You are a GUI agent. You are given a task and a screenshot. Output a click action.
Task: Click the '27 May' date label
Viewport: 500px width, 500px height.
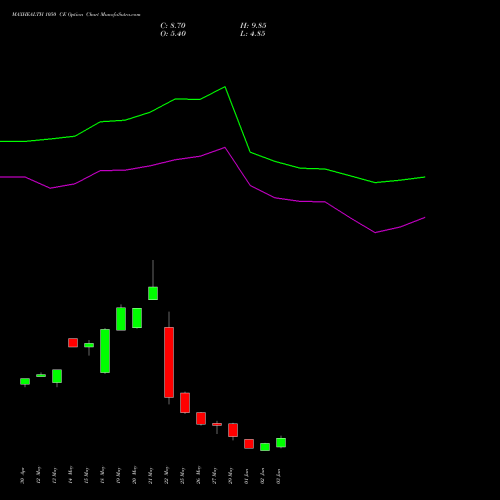click(x=214, y=475)
